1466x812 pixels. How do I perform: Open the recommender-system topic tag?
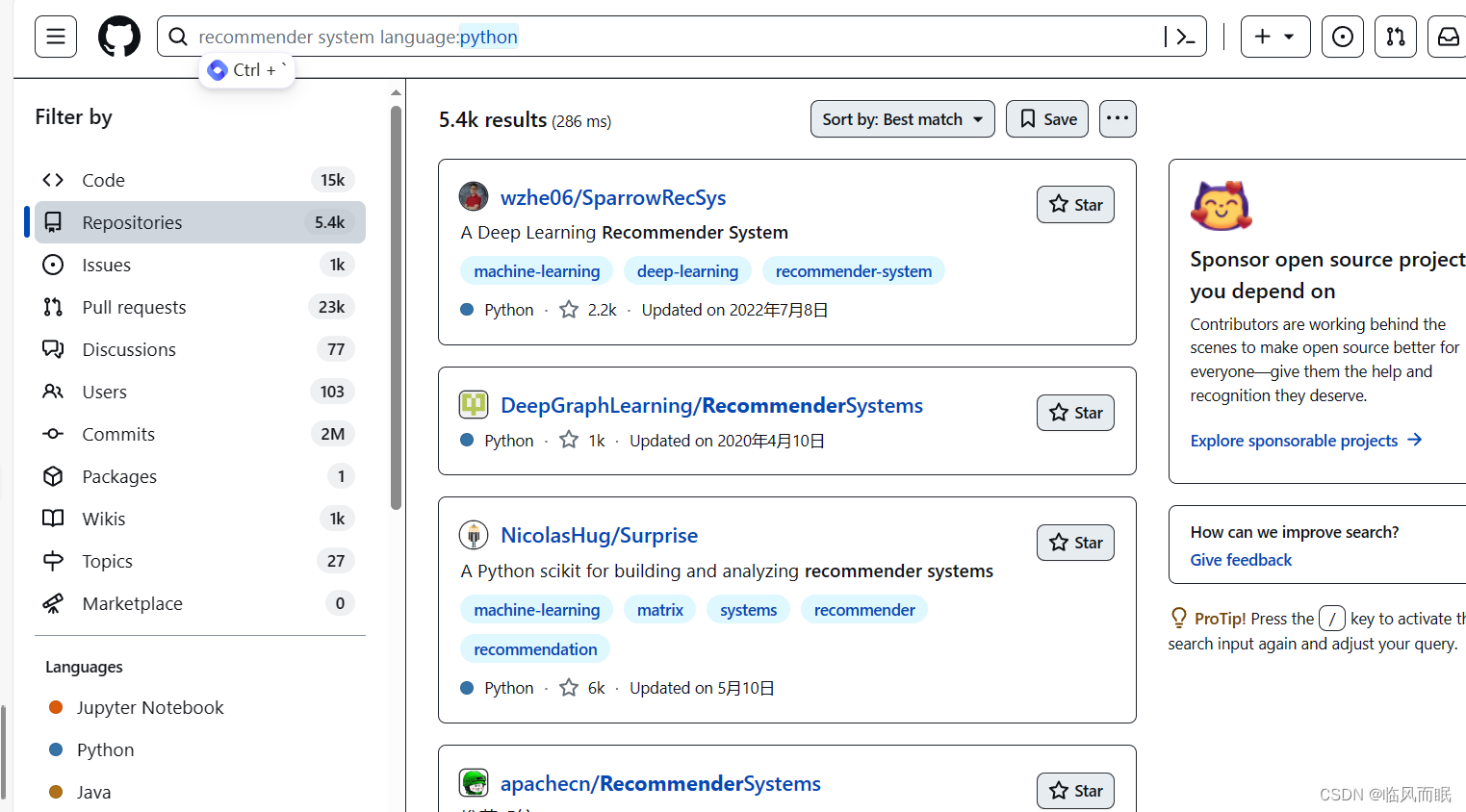(854, 271)
